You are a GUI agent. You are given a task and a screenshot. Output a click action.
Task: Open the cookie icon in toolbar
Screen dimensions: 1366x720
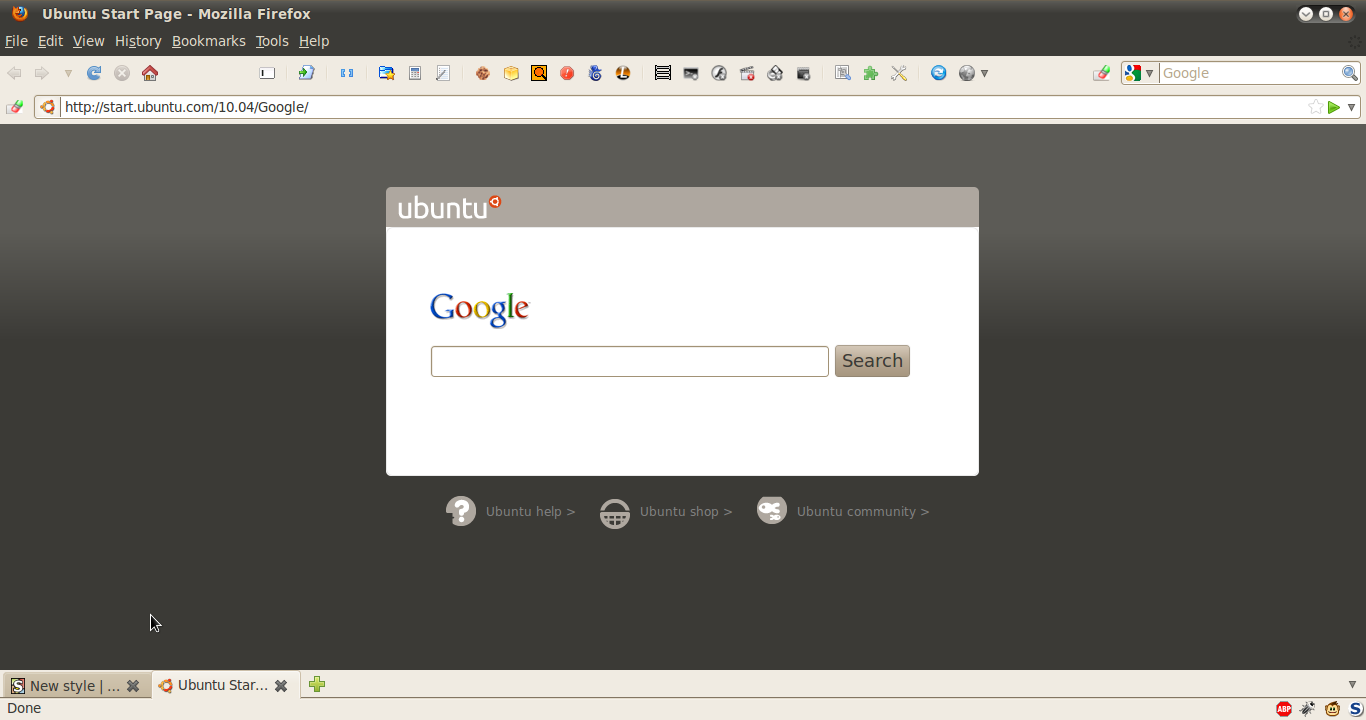483,73
